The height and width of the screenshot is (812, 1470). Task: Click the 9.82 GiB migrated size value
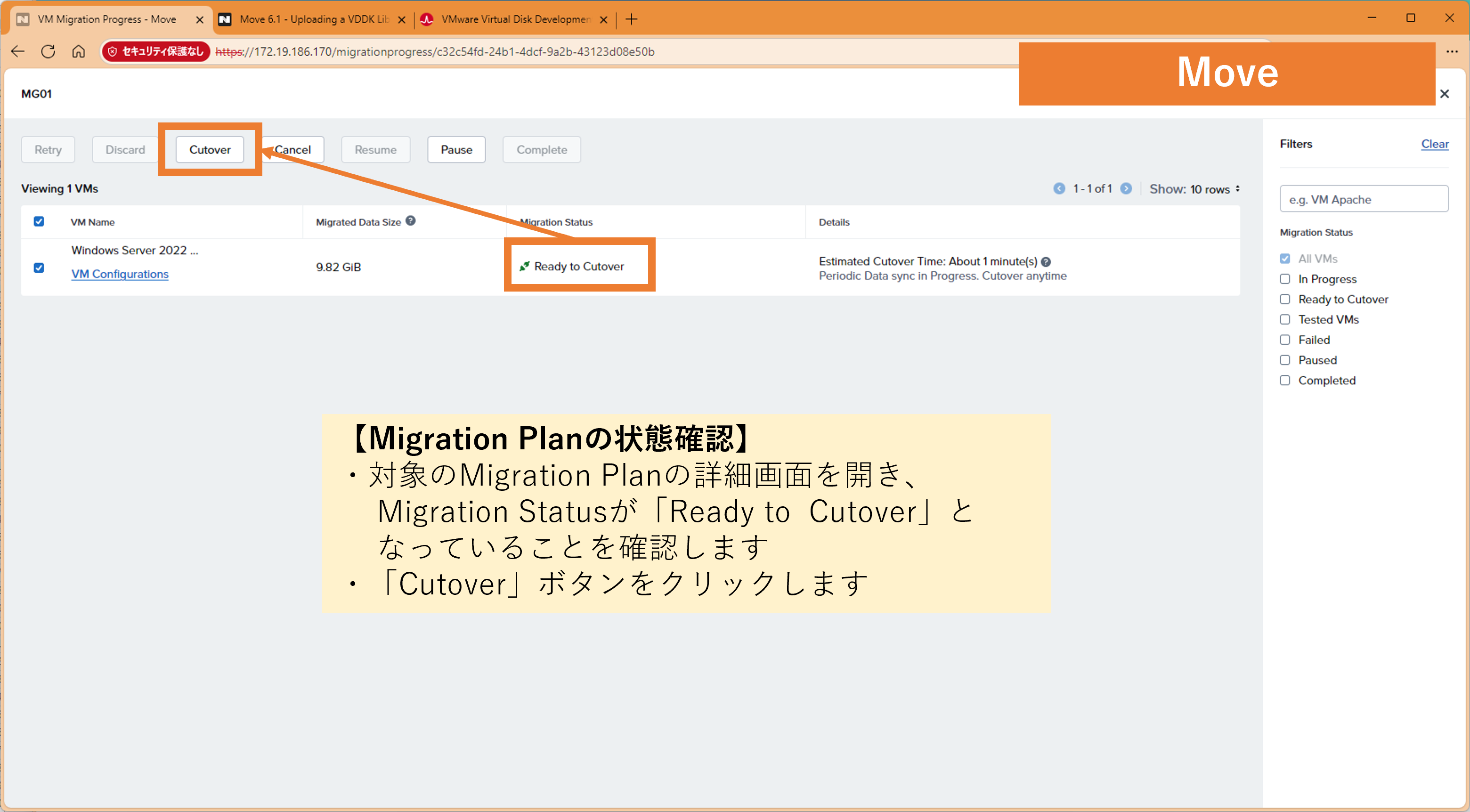pyautogui.click(x=338, y=267)
